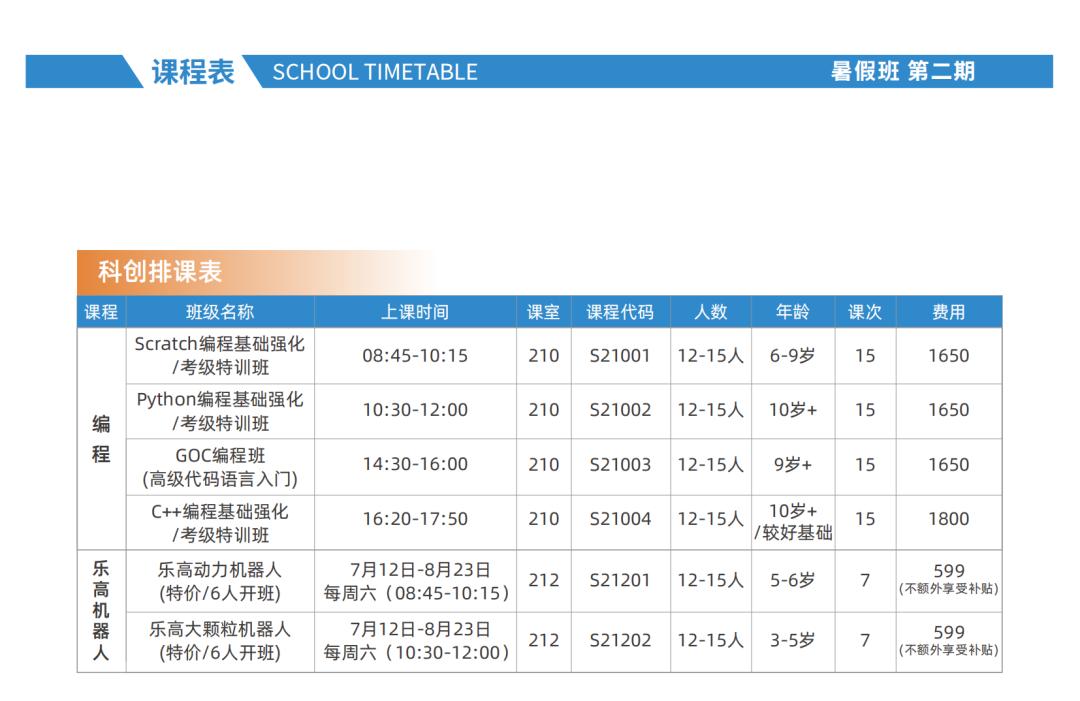The width and height of the screenshot is (1080, 701).
Task: Click the 上课时间 column header
Action: pyautogui.click(x=415, y=312)
